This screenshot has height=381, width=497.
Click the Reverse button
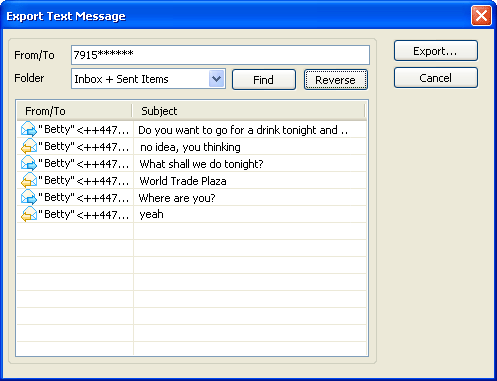pyautogui.click(x=336, y=80)
